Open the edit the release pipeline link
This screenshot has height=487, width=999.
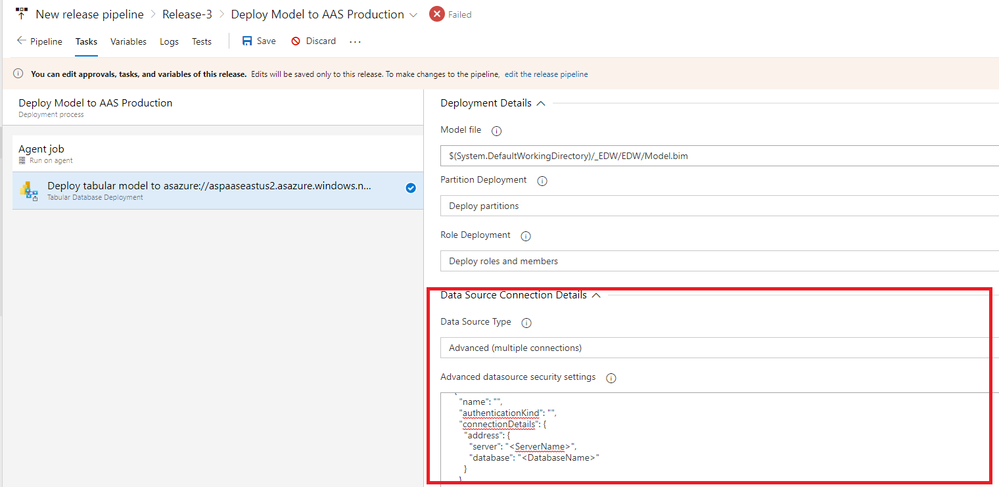pos(546,74)
